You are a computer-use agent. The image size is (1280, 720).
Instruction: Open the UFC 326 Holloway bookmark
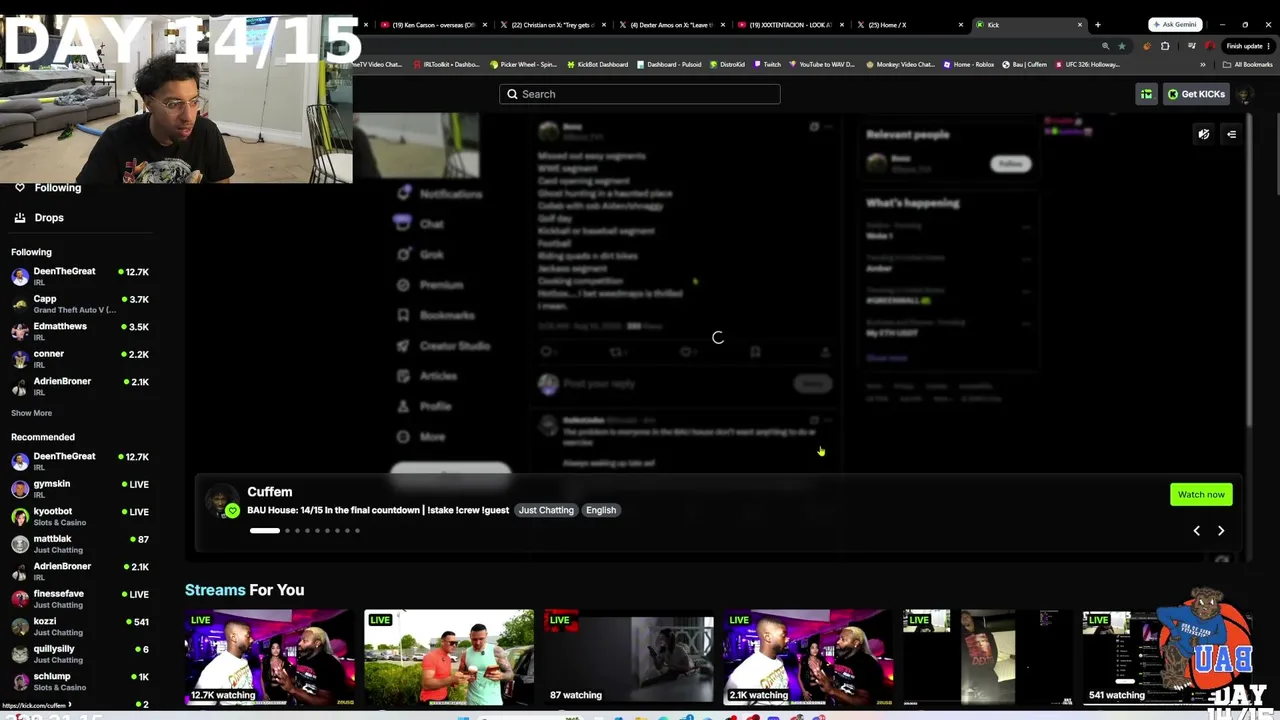pyautogui.click(x=1086, y=64)
